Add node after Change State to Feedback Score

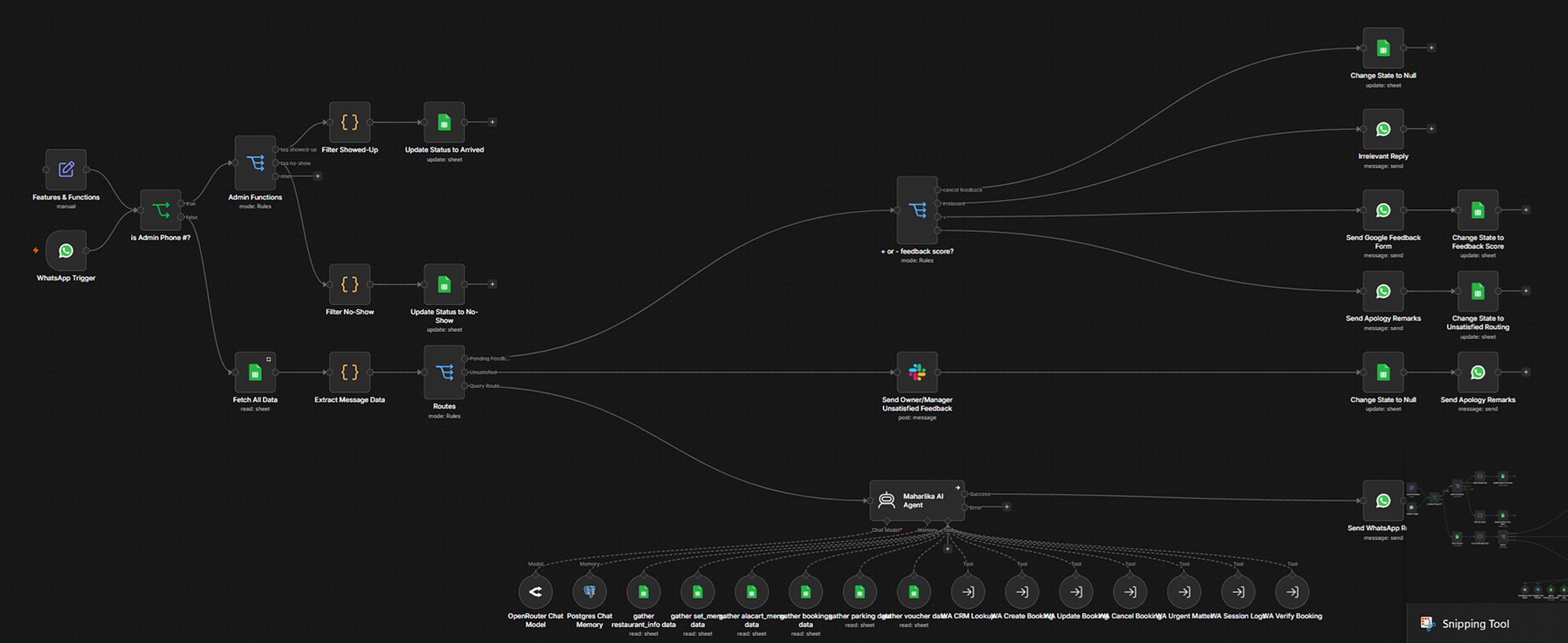[x=1525, y=210]
